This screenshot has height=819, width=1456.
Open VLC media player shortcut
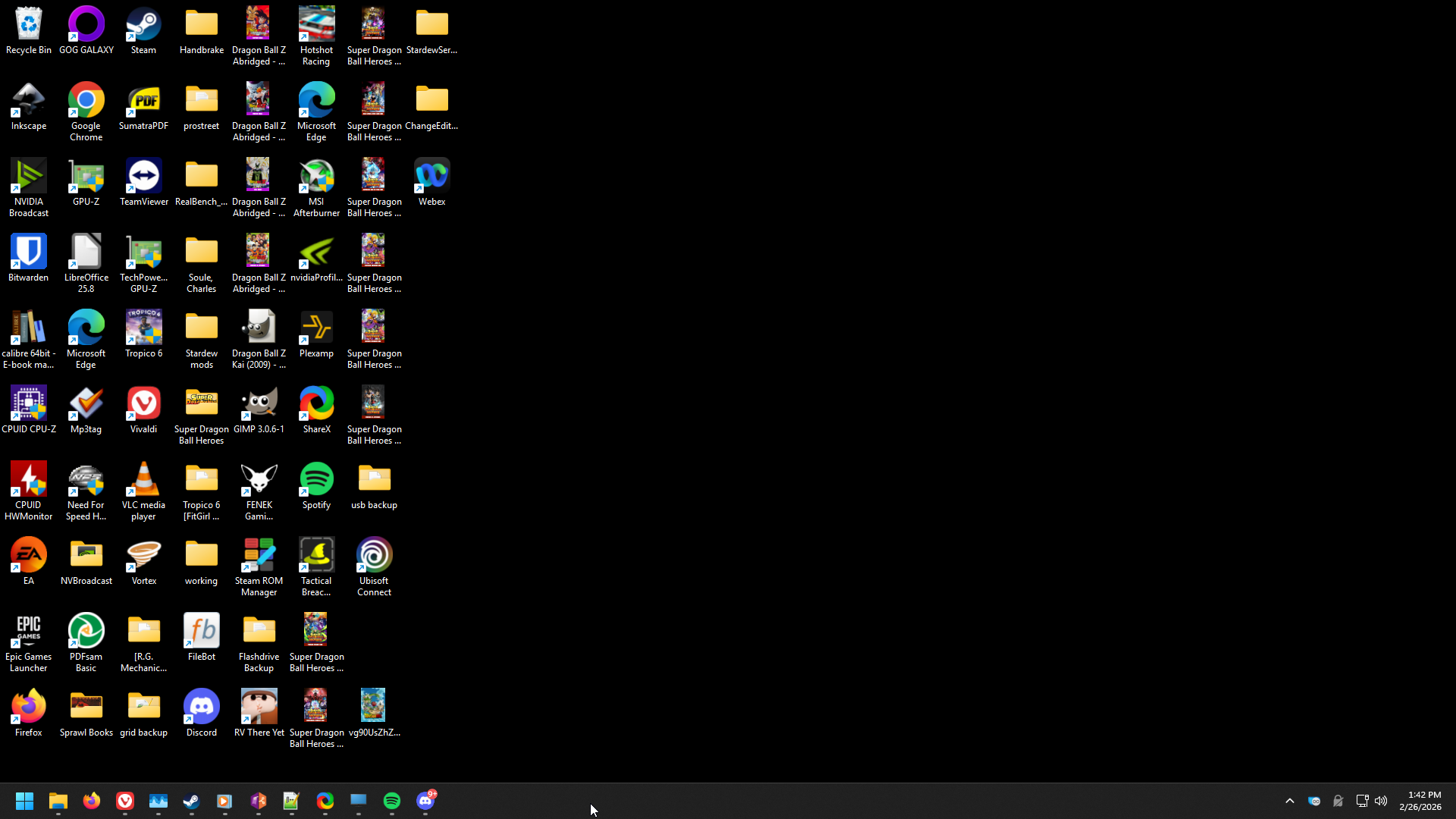click(x=143, y=491)
